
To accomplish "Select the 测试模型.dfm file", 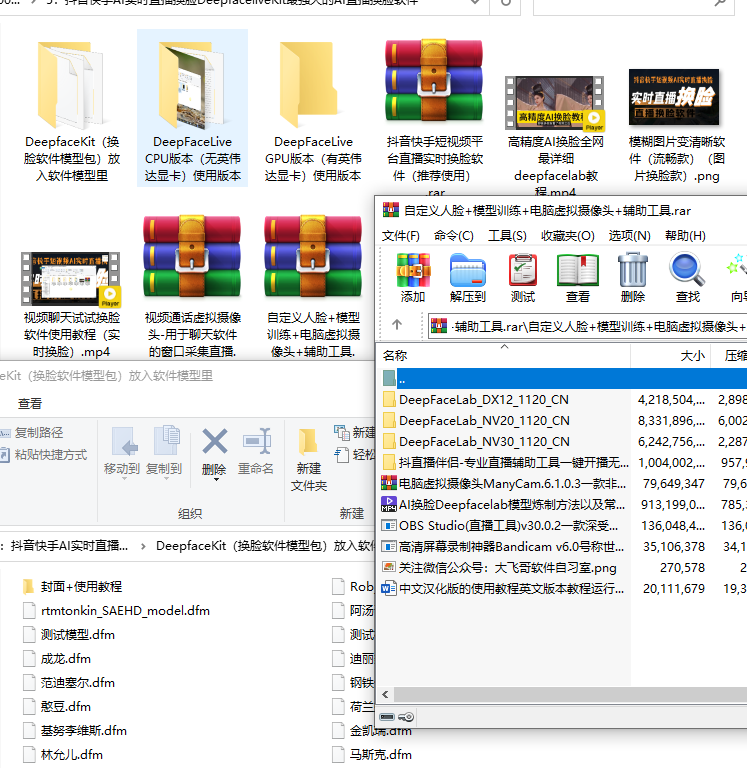I will [69, 635].
